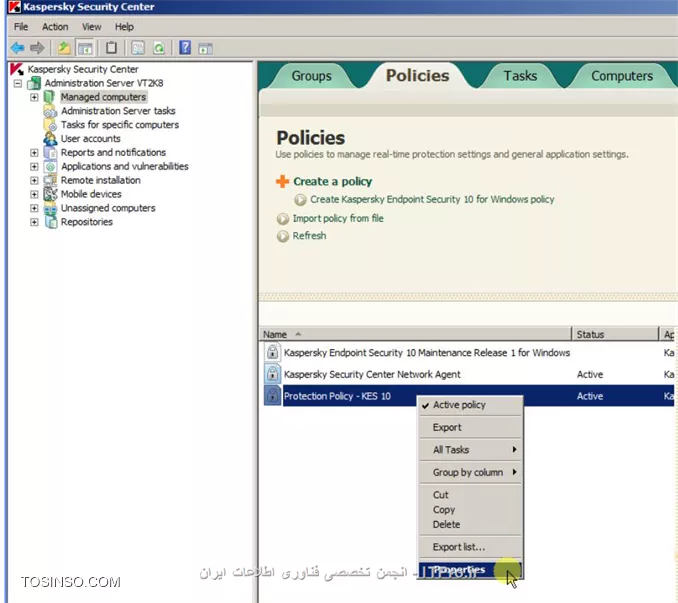Sort by the Status column header
678x603 pixels.
[615, 334]
